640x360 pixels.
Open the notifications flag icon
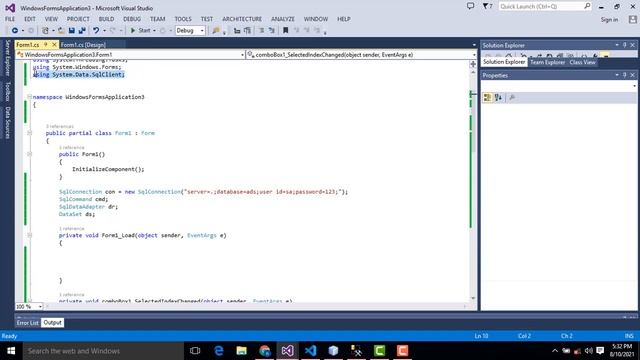click(487, 7)
